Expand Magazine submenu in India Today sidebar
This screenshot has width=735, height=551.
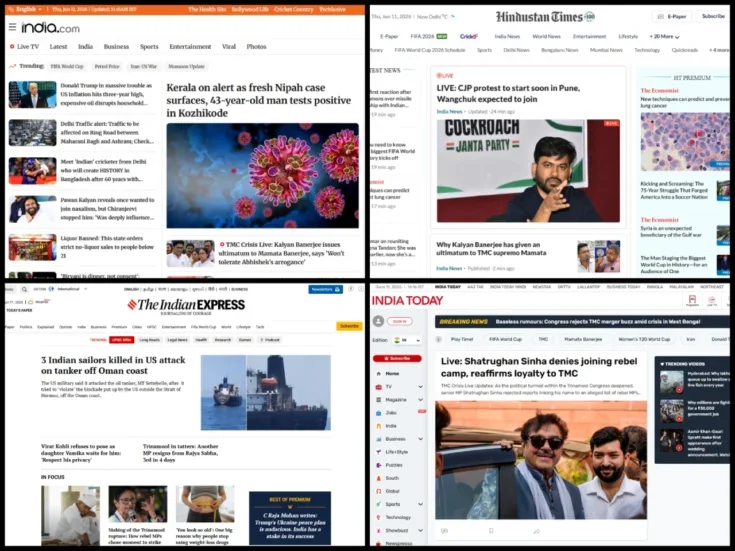(x=420, y=400)
